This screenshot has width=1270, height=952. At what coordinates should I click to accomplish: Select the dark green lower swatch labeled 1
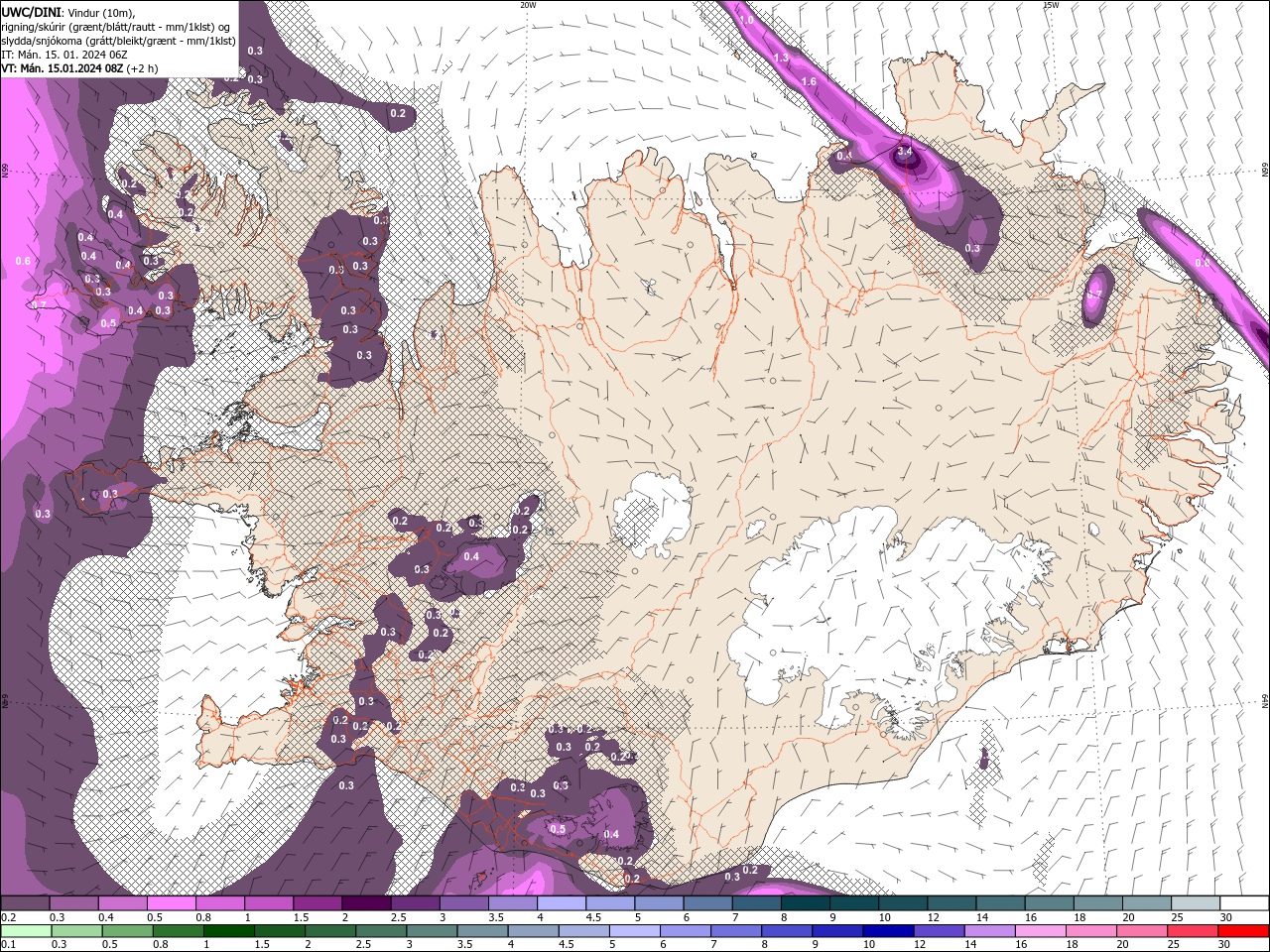point(228,931)
